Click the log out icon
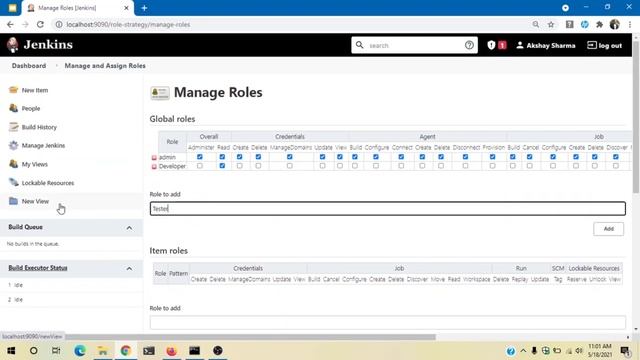Viewport: 640px width, 360px height. coord(591,45)
